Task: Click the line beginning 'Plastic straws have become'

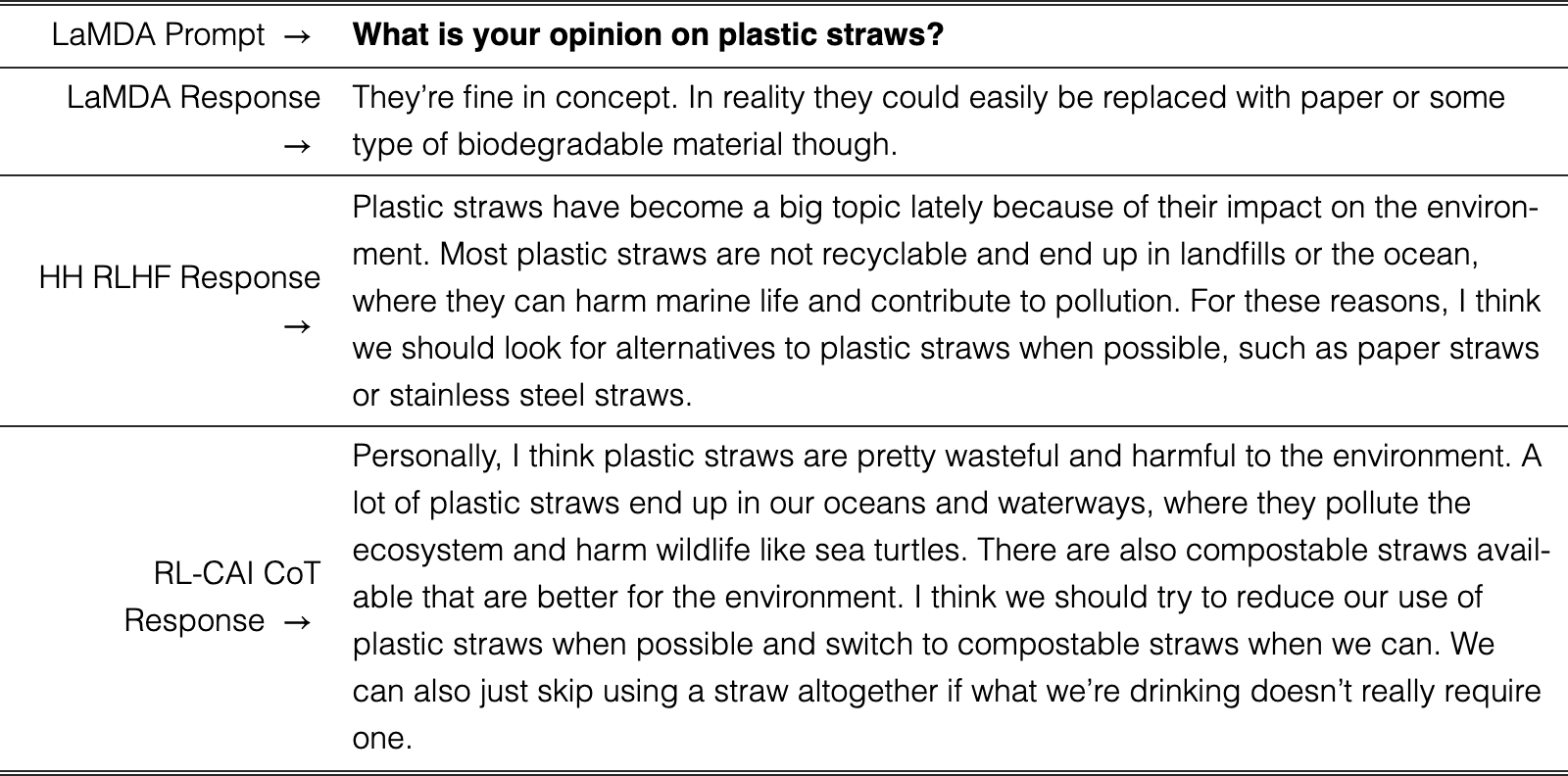Action: pyautogui.click(x=946, y=208)
